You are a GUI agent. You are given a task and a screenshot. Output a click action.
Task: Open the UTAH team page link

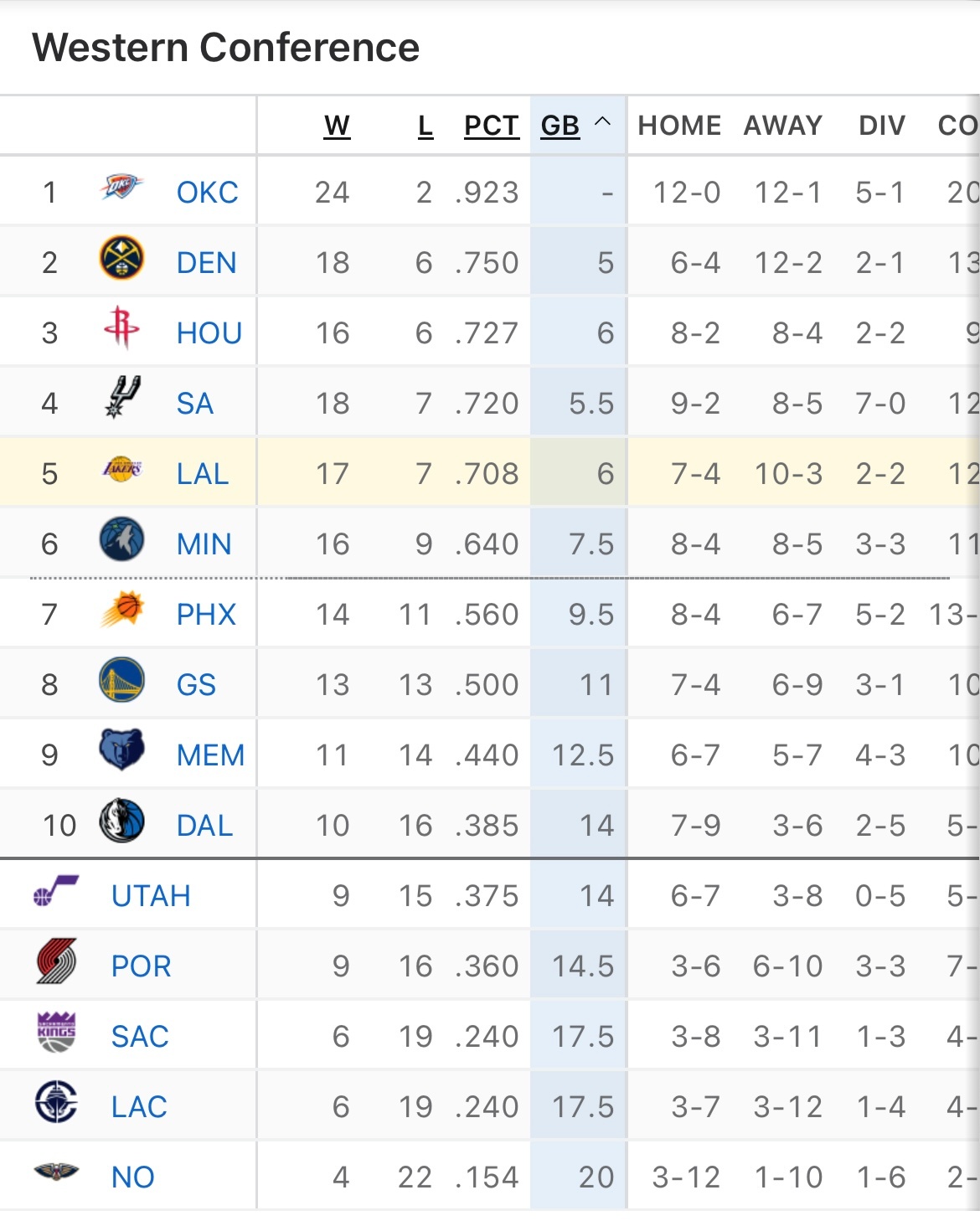click(151, 896)
